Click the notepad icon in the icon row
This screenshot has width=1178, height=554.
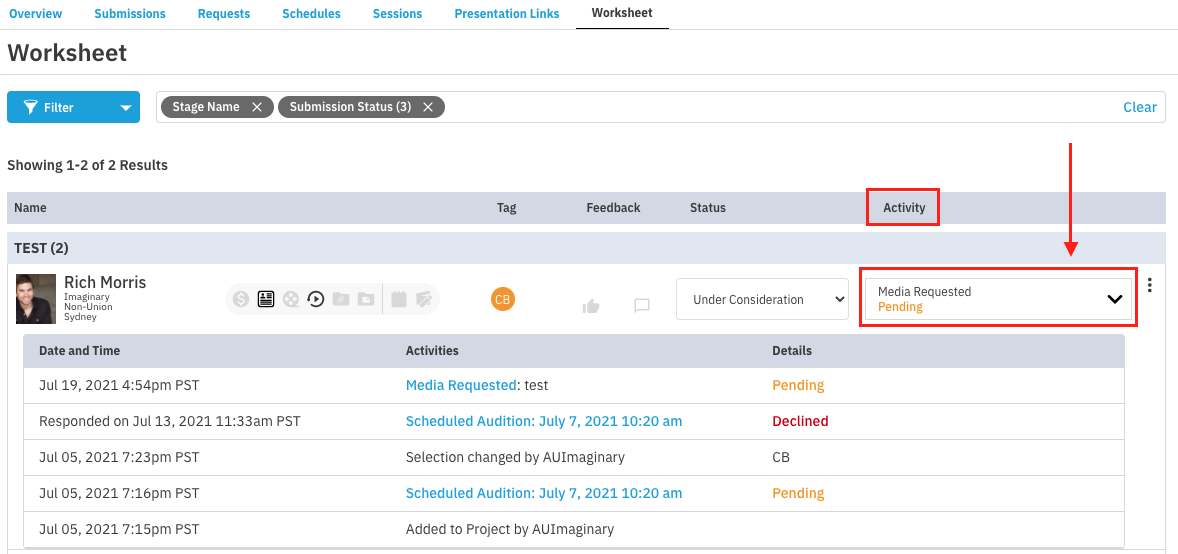(x=400, y=298)
